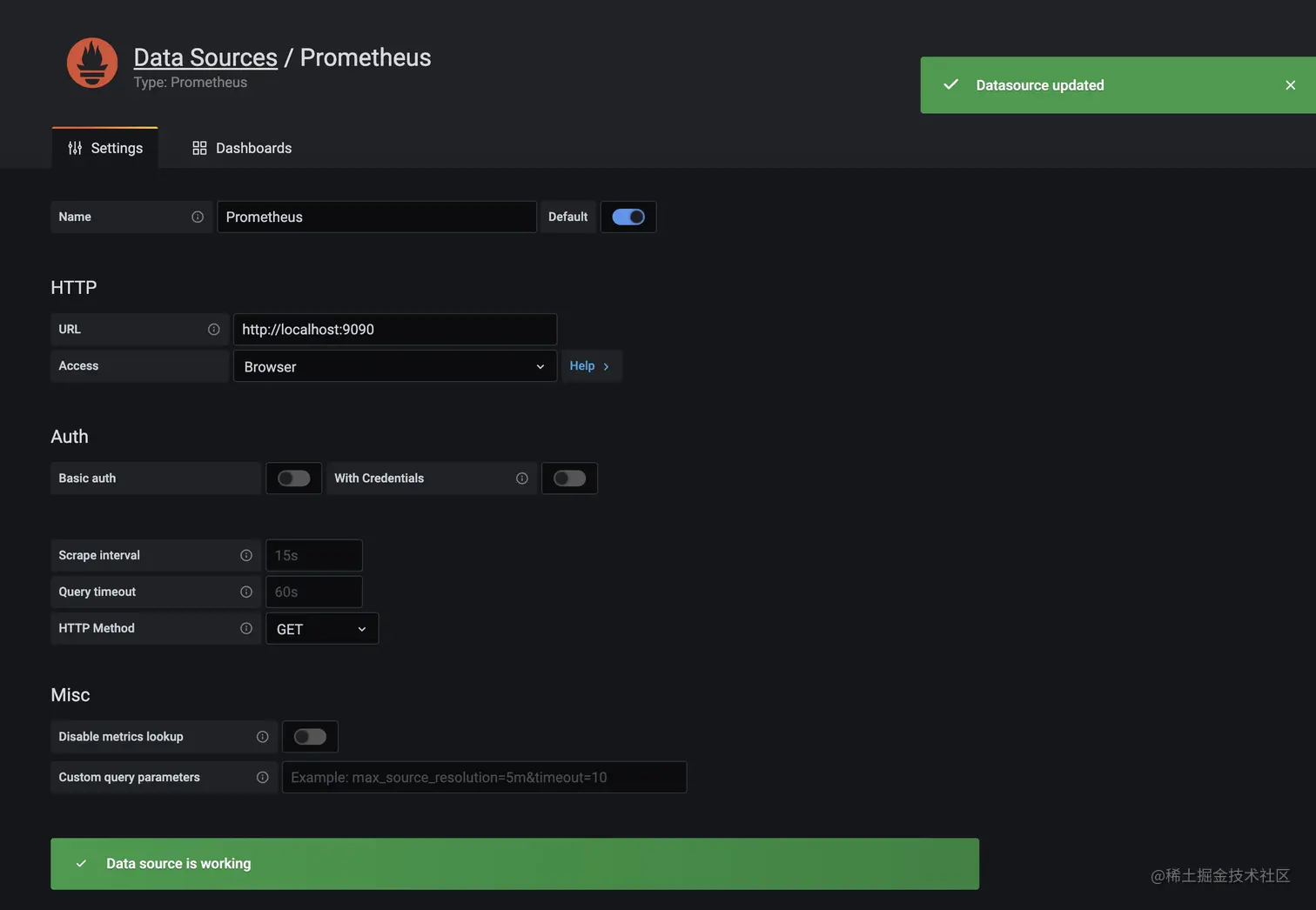This screenshot has width=1316, height=910.
Task: Click the info icon for Query timeout
Action: (246, 592)
